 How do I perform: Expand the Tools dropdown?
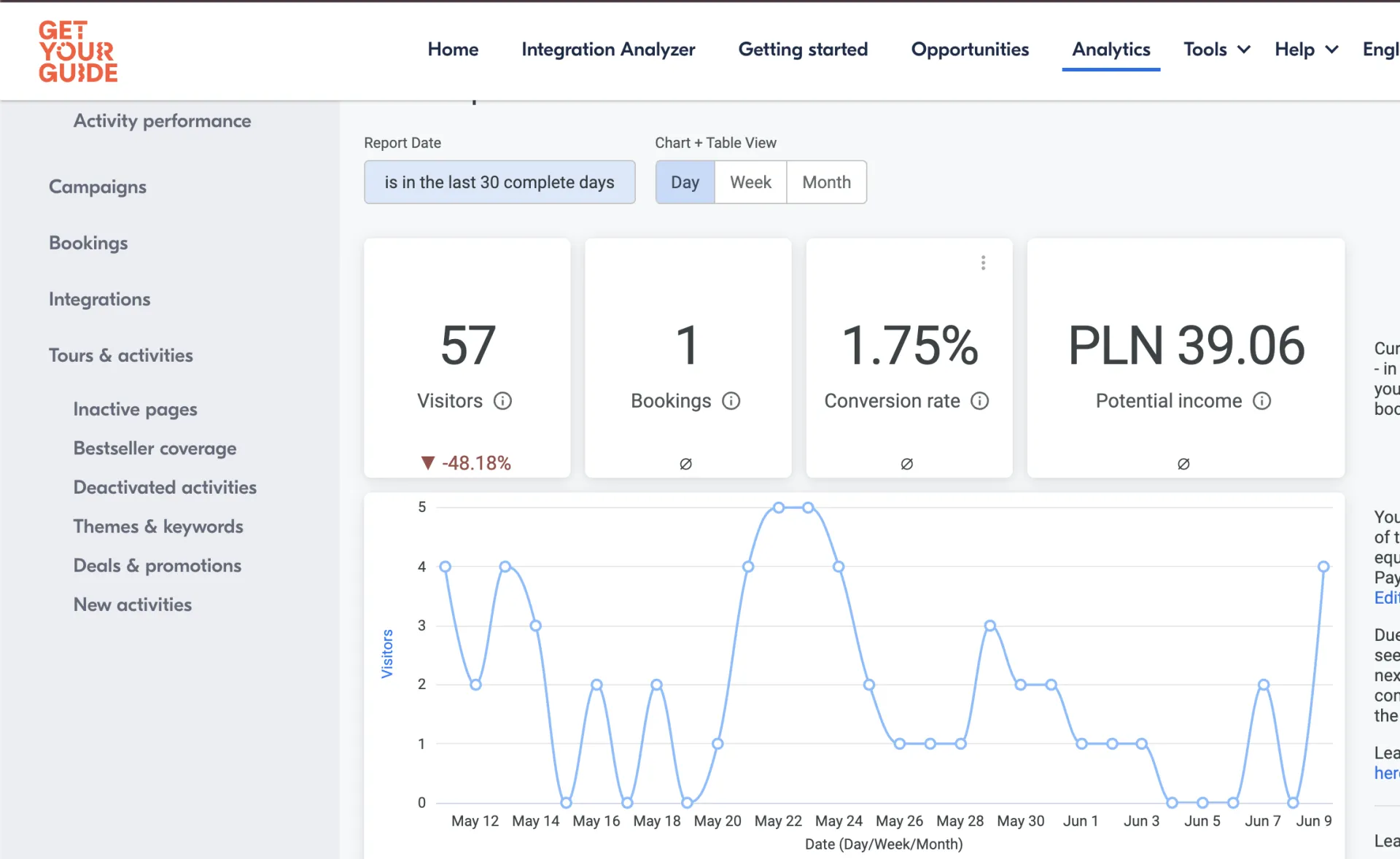coord(1216,50)
